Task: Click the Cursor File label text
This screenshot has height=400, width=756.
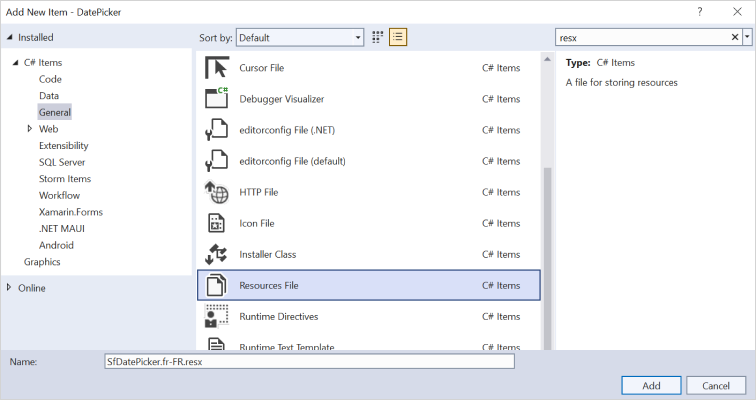Action: (261, 67)
